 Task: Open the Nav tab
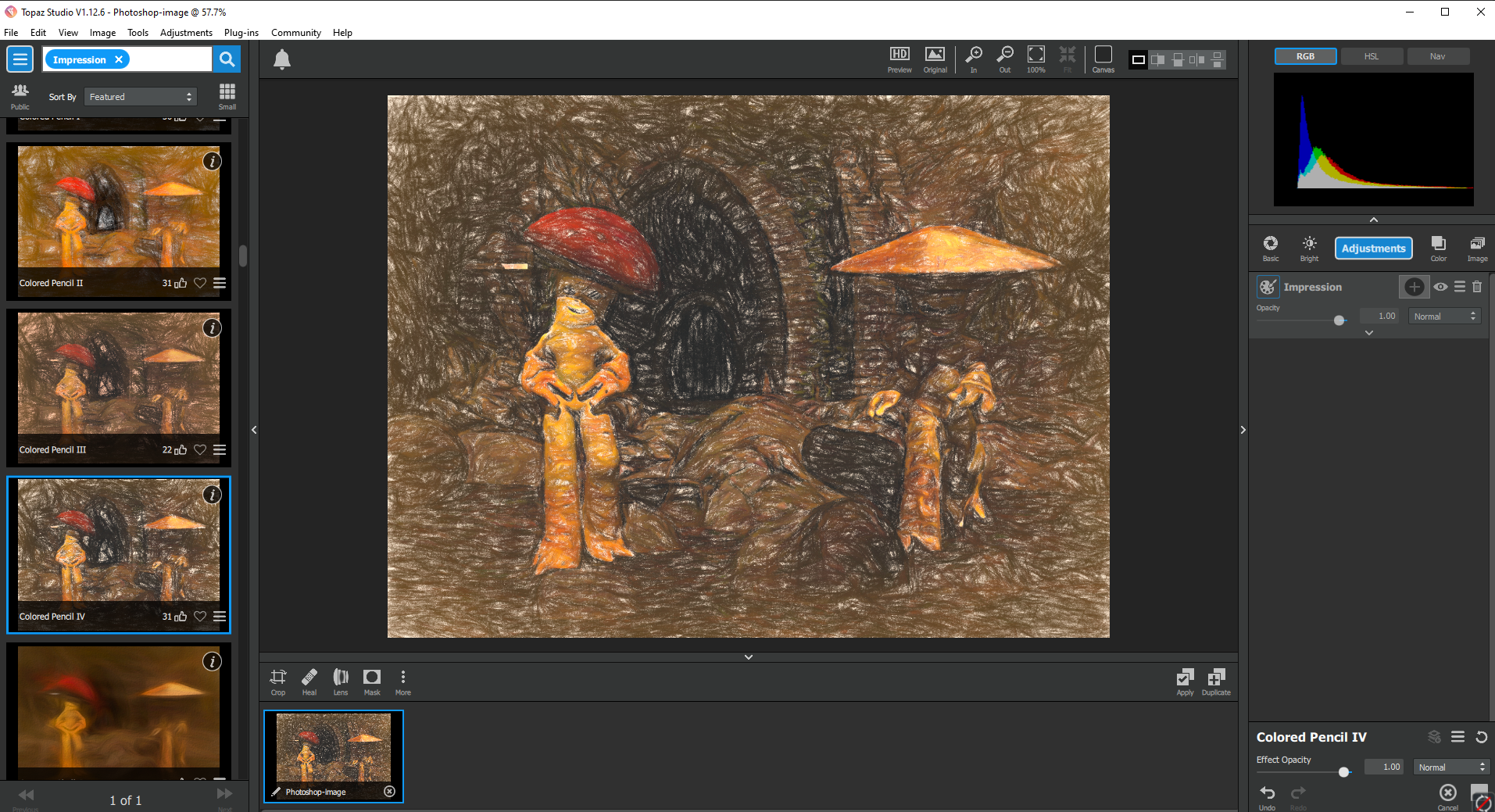[x=1438, y=56]
